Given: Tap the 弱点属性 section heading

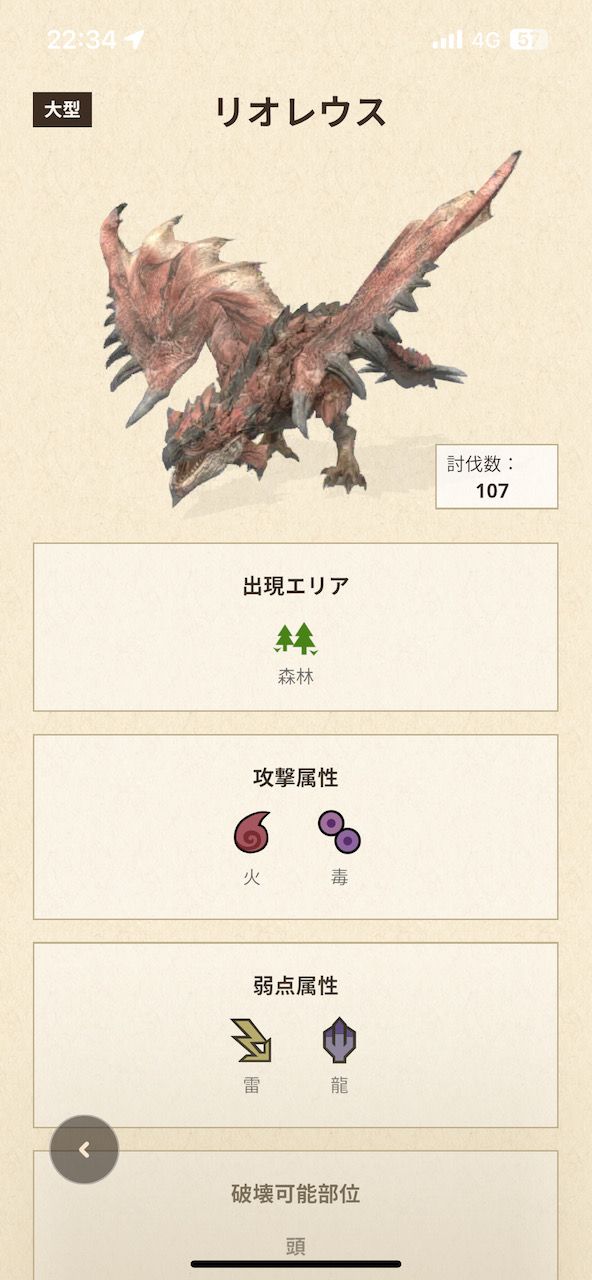Looking at the screenshot, I should coord(296,986).
